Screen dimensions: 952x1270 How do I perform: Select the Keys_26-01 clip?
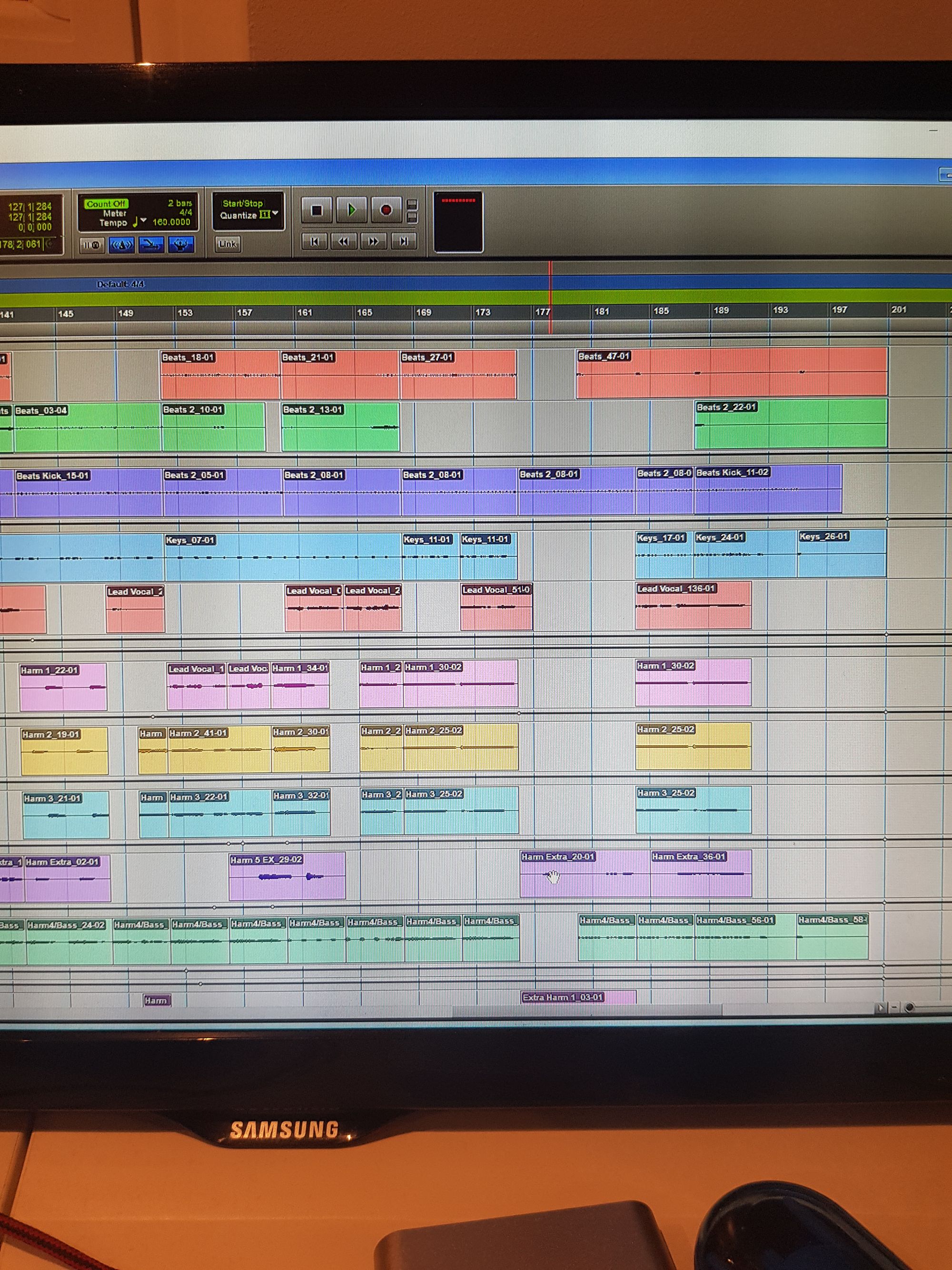click(x=842, y=553)
